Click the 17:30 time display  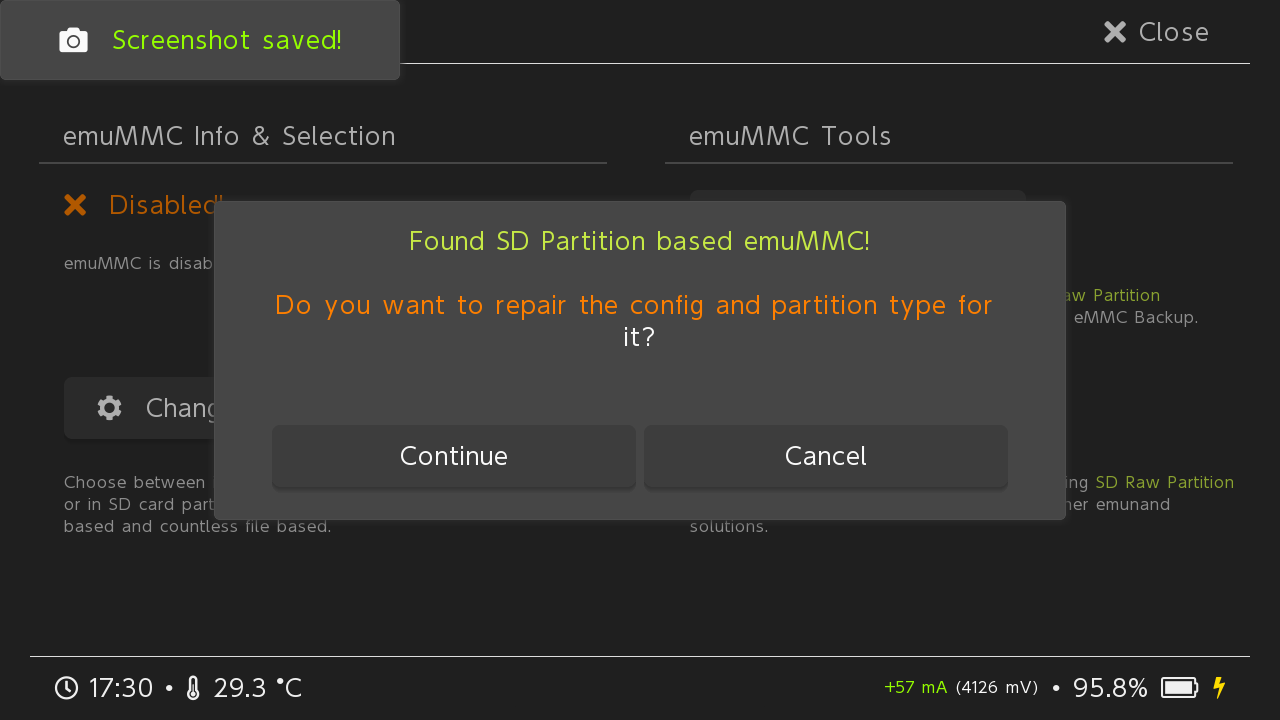click(121, 688)
